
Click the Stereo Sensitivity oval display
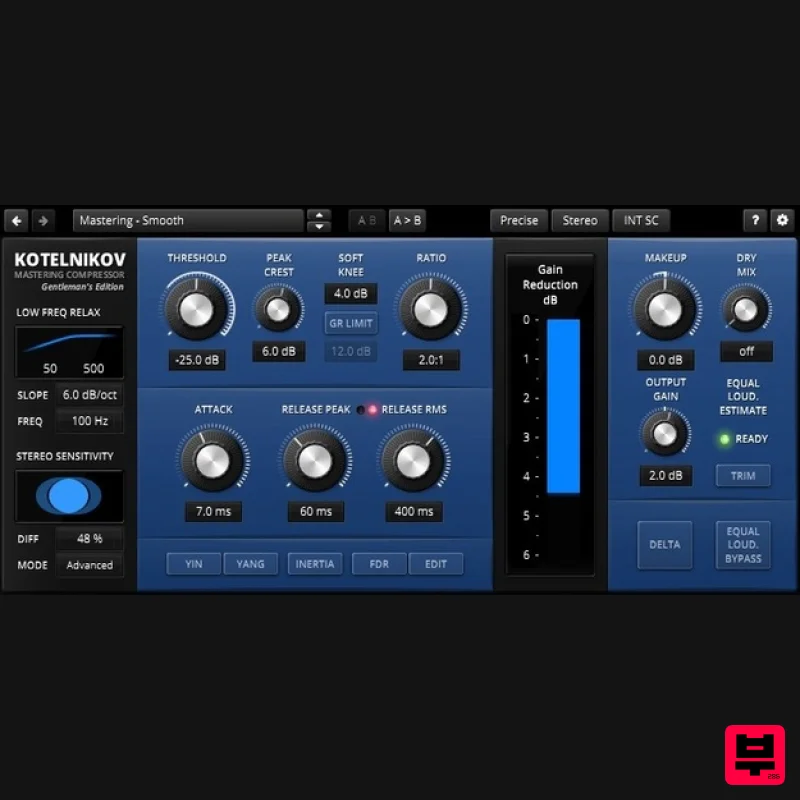tap(69, 496)
